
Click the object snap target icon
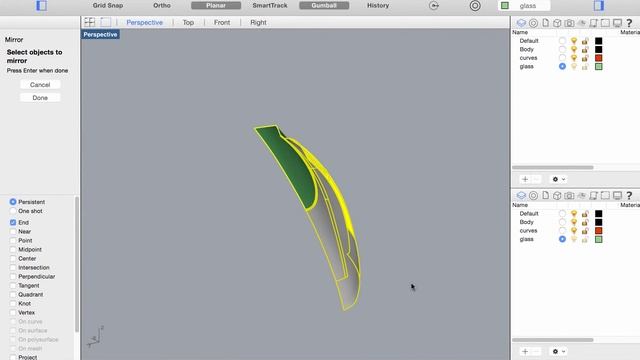pyautogui.click(x=475, y=6)
